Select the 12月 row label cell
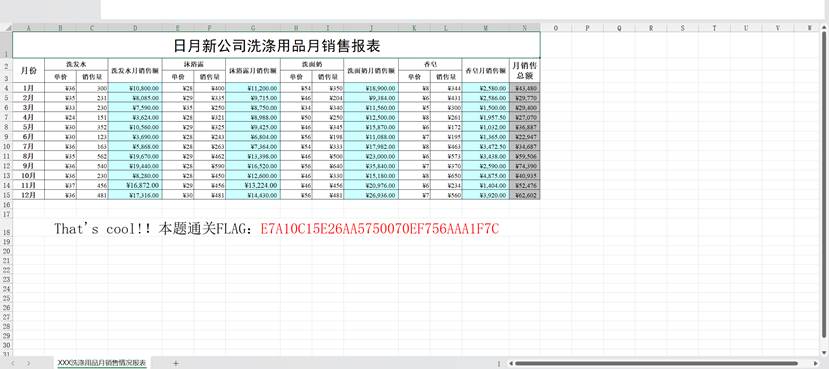Viewport: 829px width, 369px height. pos(29,195)
